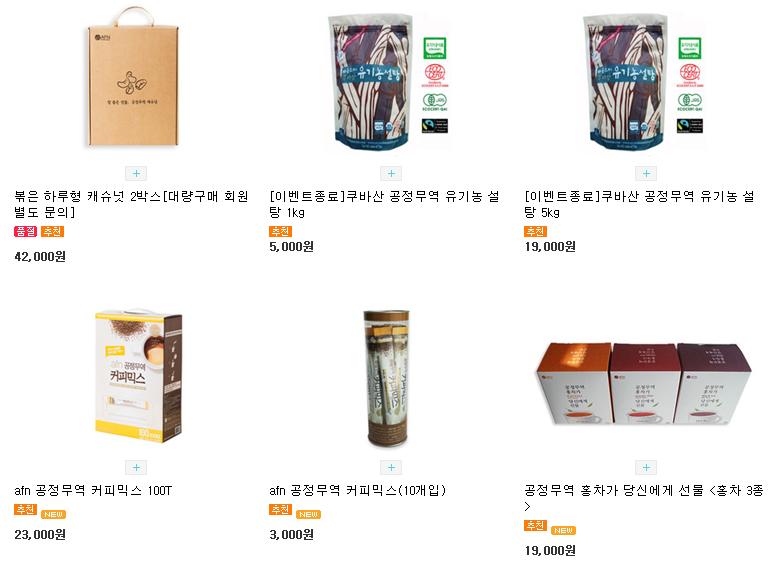Open the 쿠바산 공정무역 유기농 설탕 5kg link
Screen dimensions: 770x561
pyautogui.click(x=639, y=204)
